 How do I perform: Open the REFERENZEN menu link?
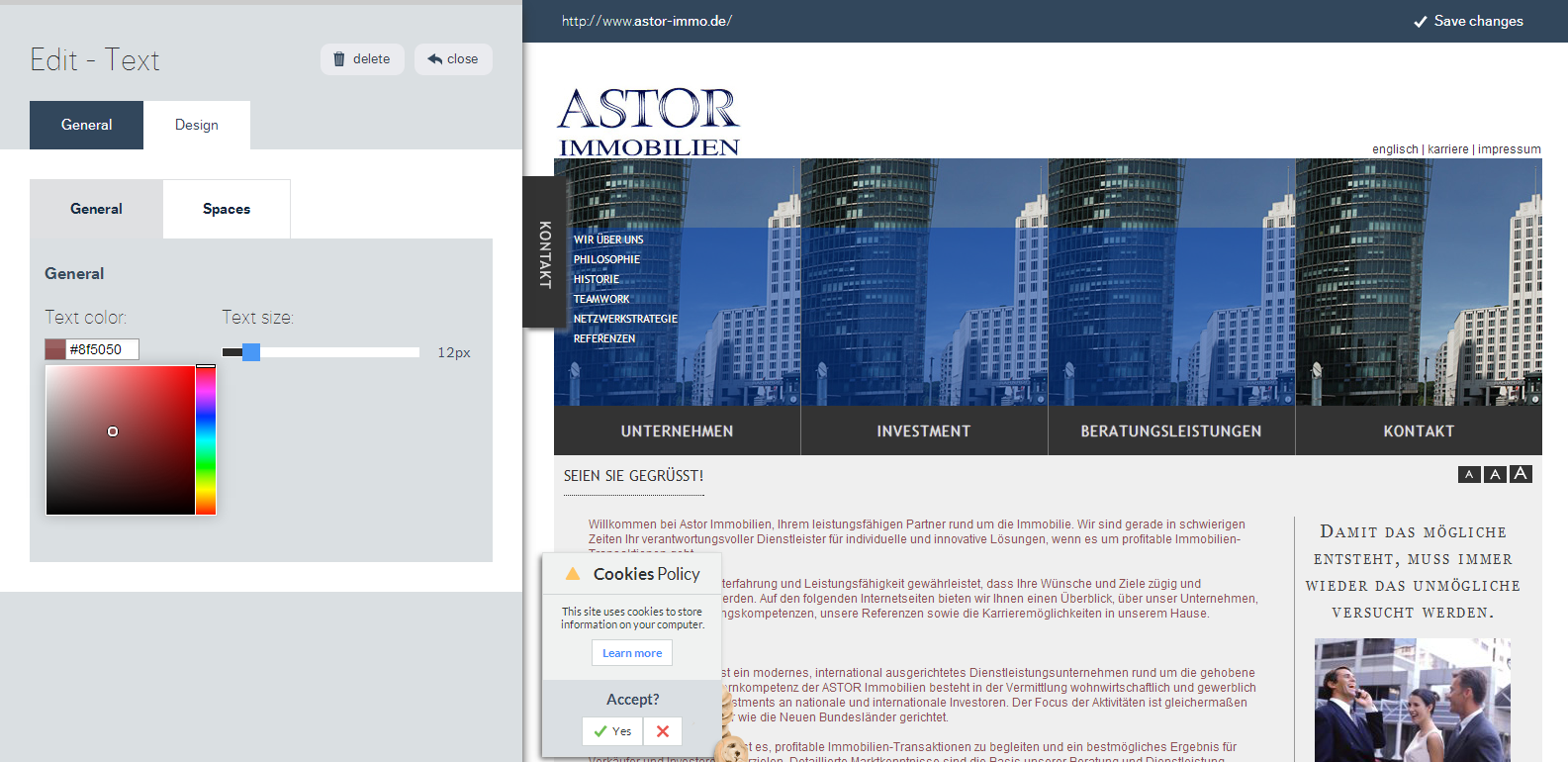pyautogui.click(x=604, y=338)
